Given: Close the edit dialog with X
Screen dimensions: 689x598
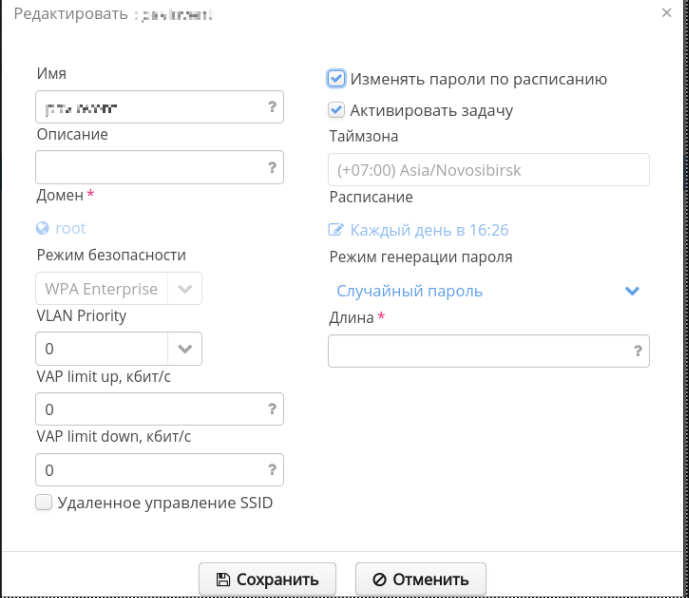Looking at the screenshot, I should click(x=667, y=13).
